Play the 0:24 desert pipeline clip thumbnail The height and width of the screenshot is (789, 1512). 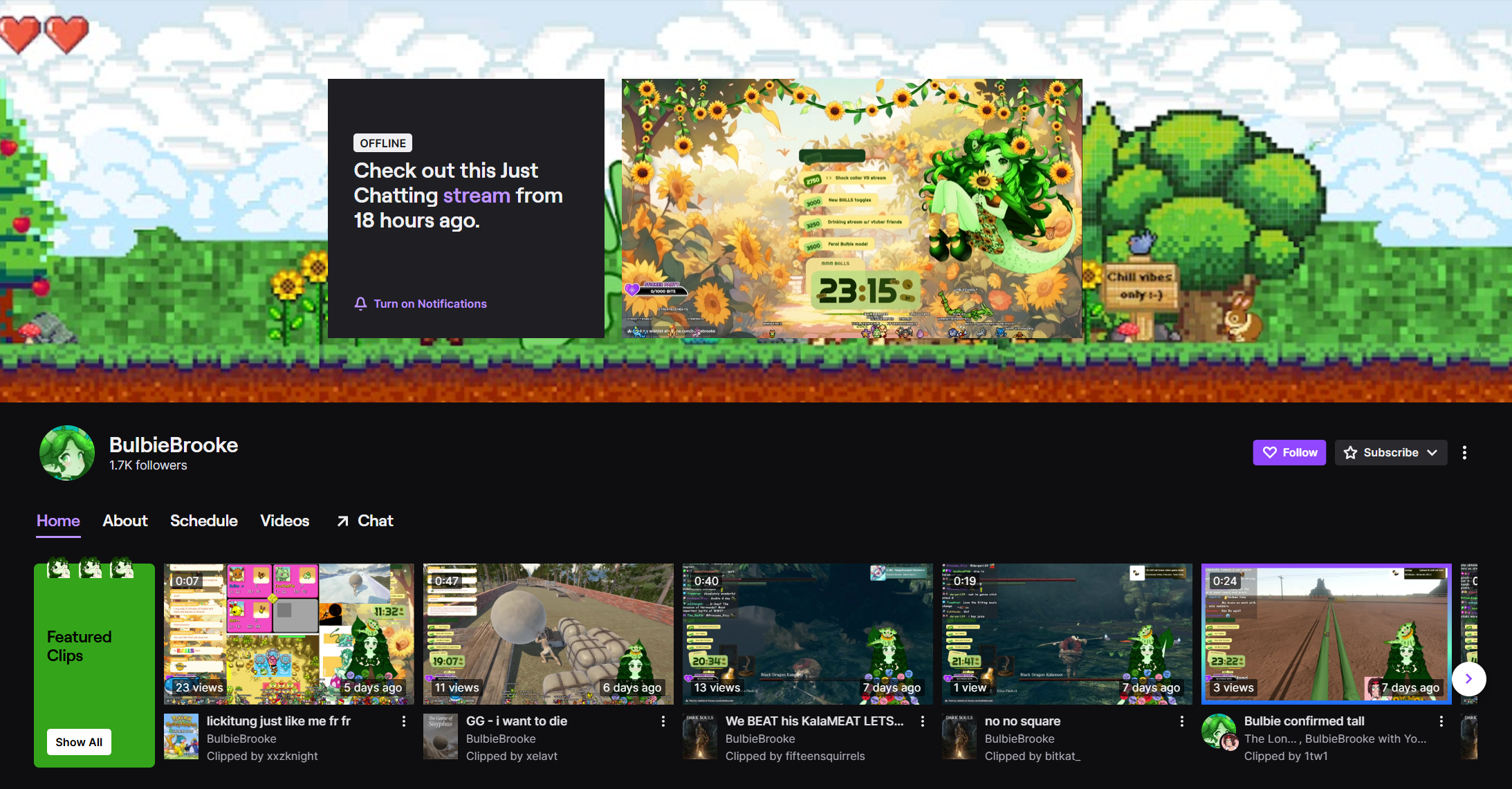pos(1327,634)
